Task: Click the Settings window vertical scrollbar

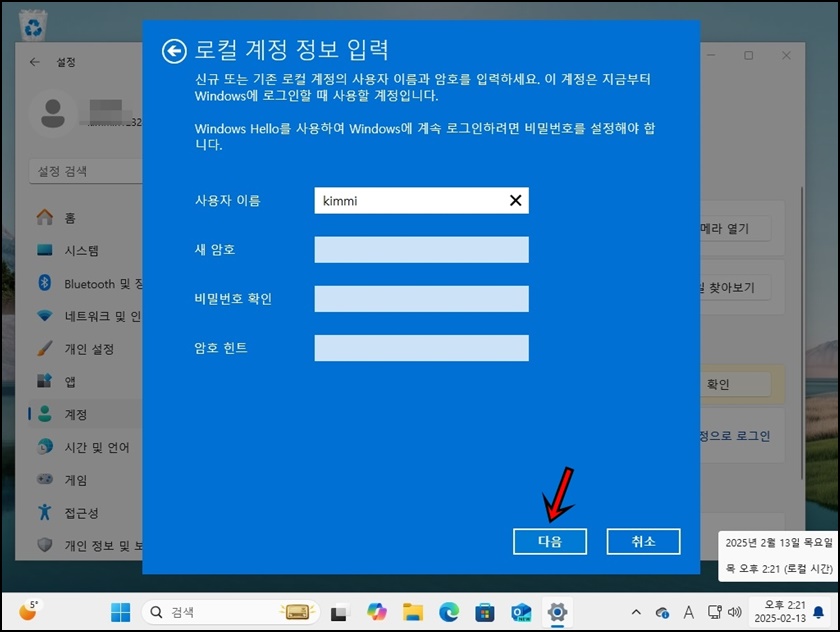Action: tap(801, 332)
